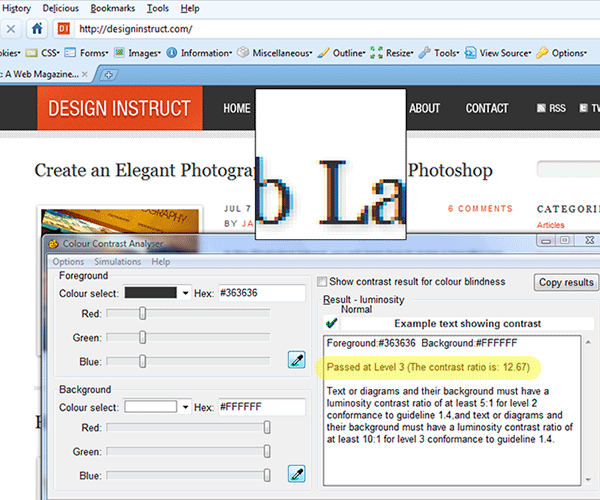Screen dimensions: 600x500
Task: Click the CSS folder icon
Action: (31, 53)
